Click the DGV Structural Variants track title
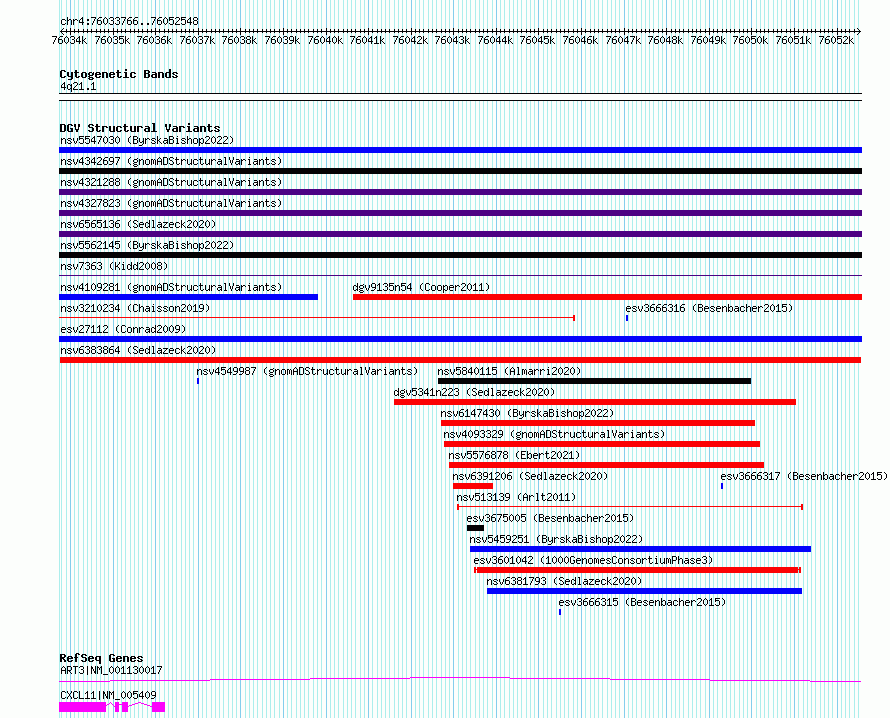 click(x=140, y=128)
